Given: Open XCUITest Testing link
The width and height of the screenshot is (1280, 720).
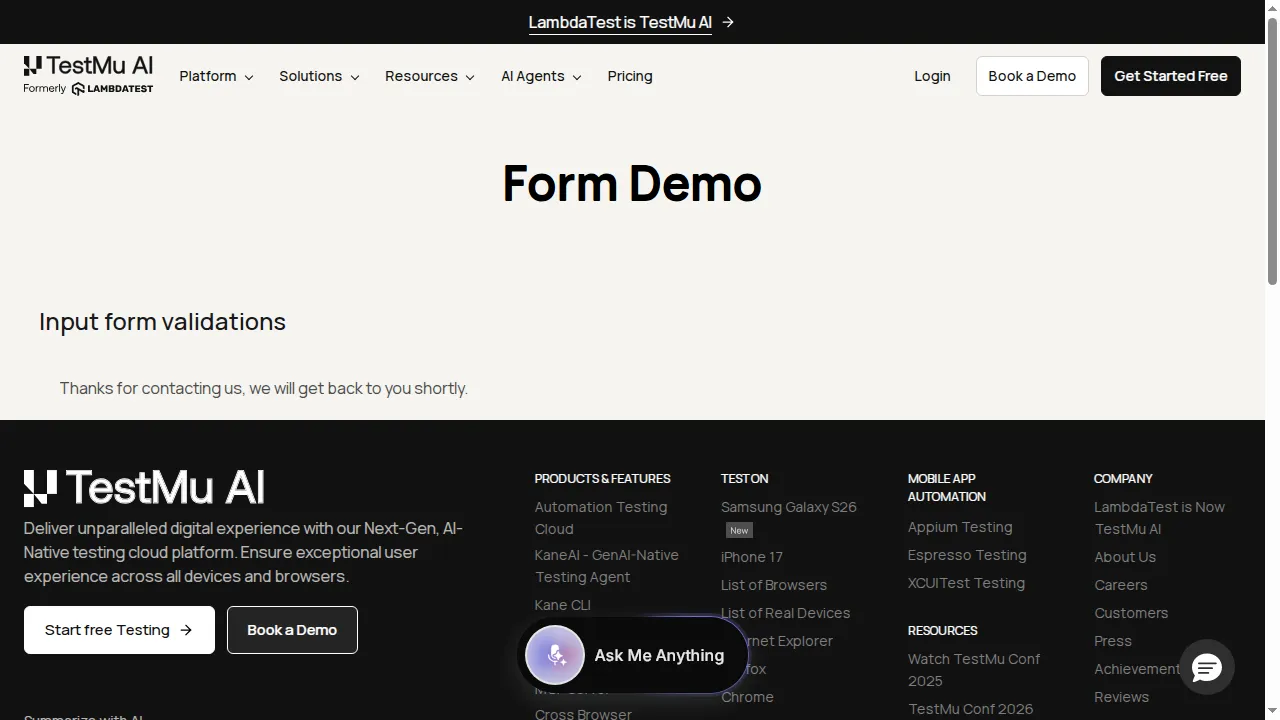Looking at the screenshot, I should pyautogui.click(x=966, y=583).
